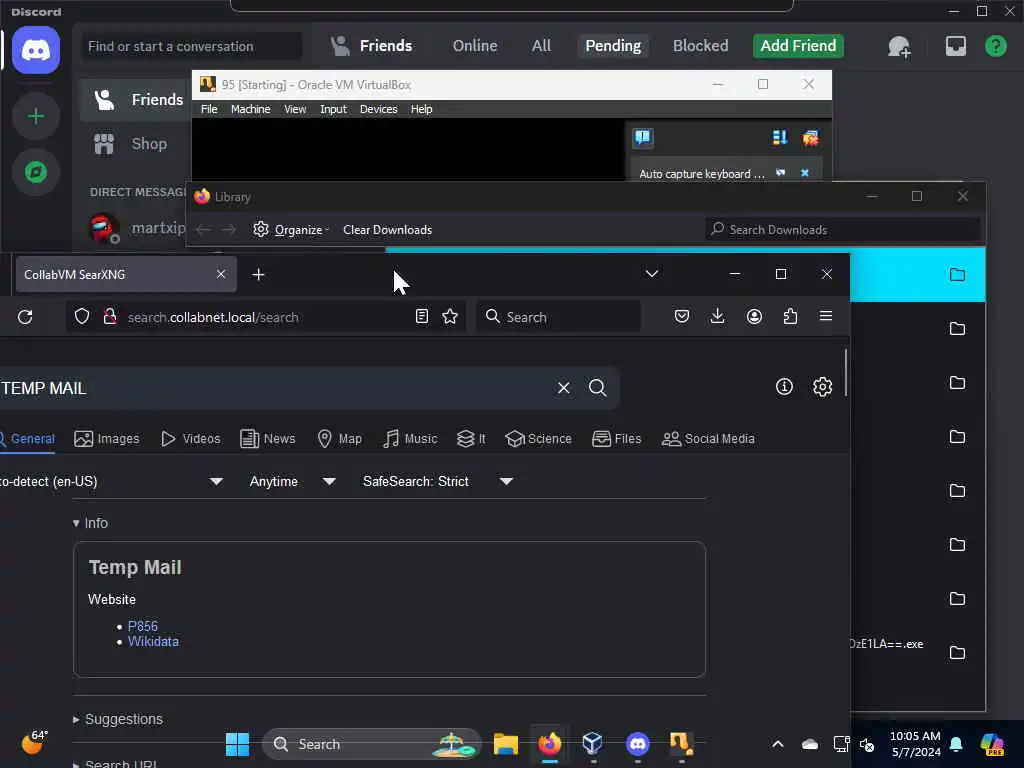Open containing folder for the .exe download
Viewport: 1024px width, 768px height.
click(x=957, y=652)
